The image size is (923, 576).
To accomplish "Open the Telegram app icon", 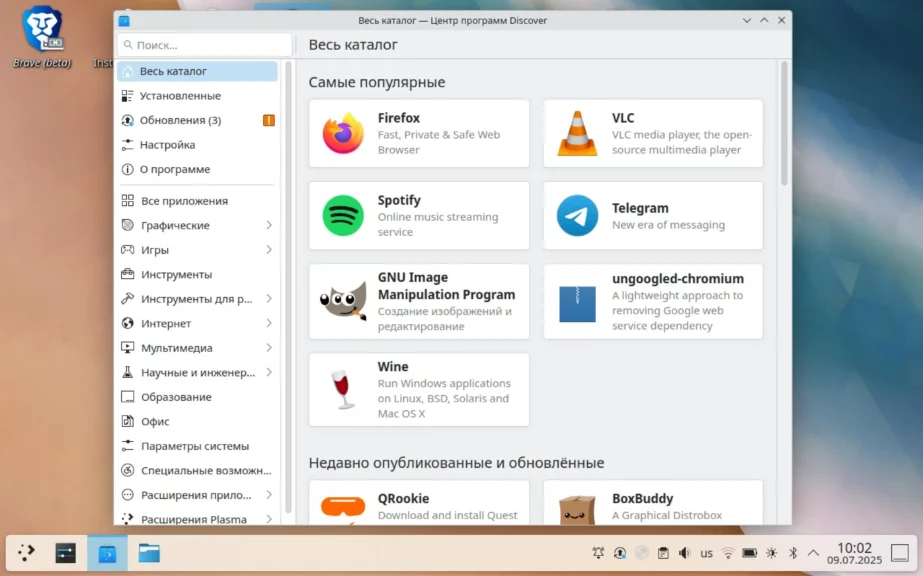I will click(x=577, y=215).
